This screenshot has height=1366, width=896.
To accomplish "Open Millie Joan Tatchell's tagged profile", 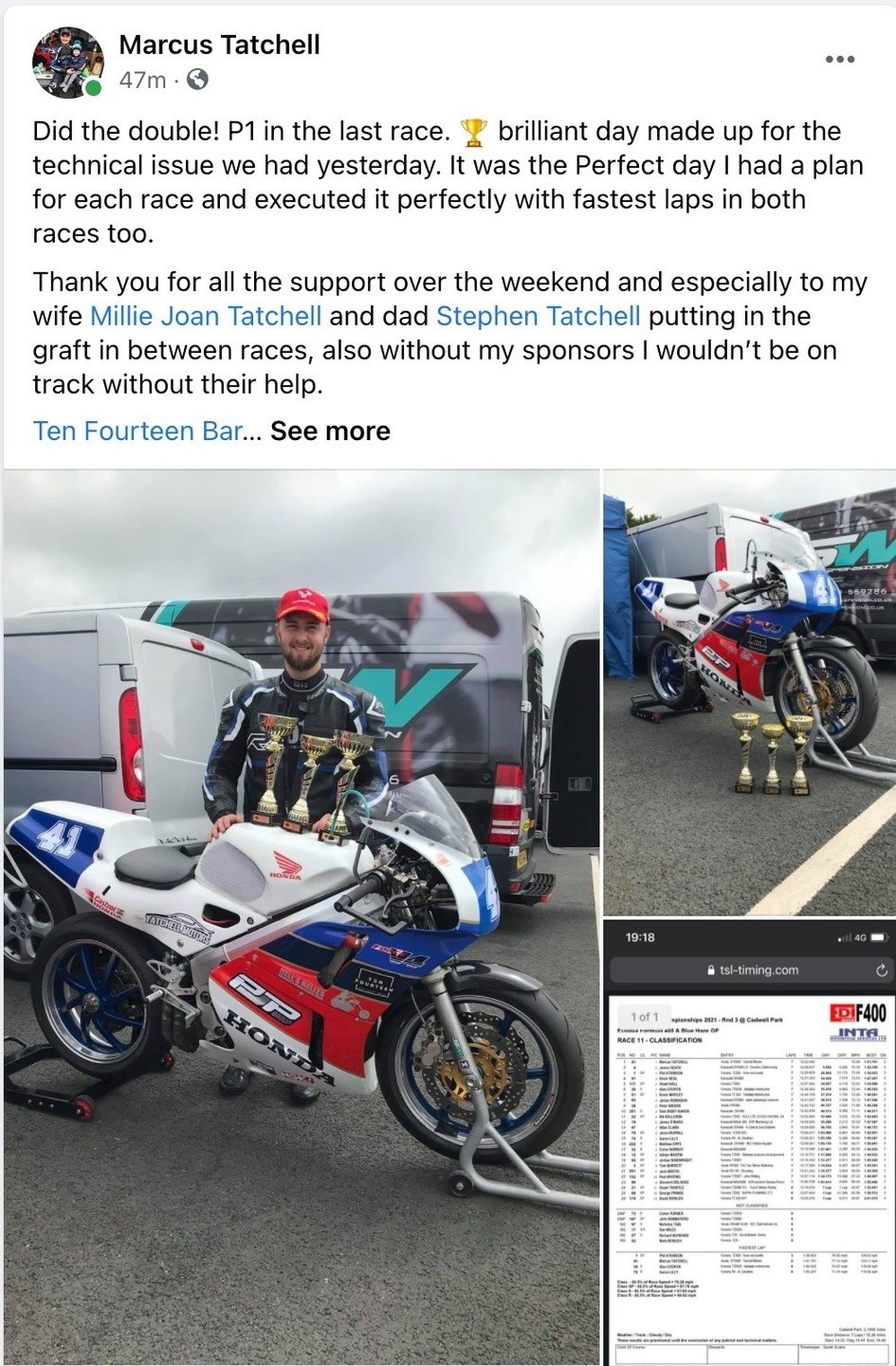I will coord(206,316).
